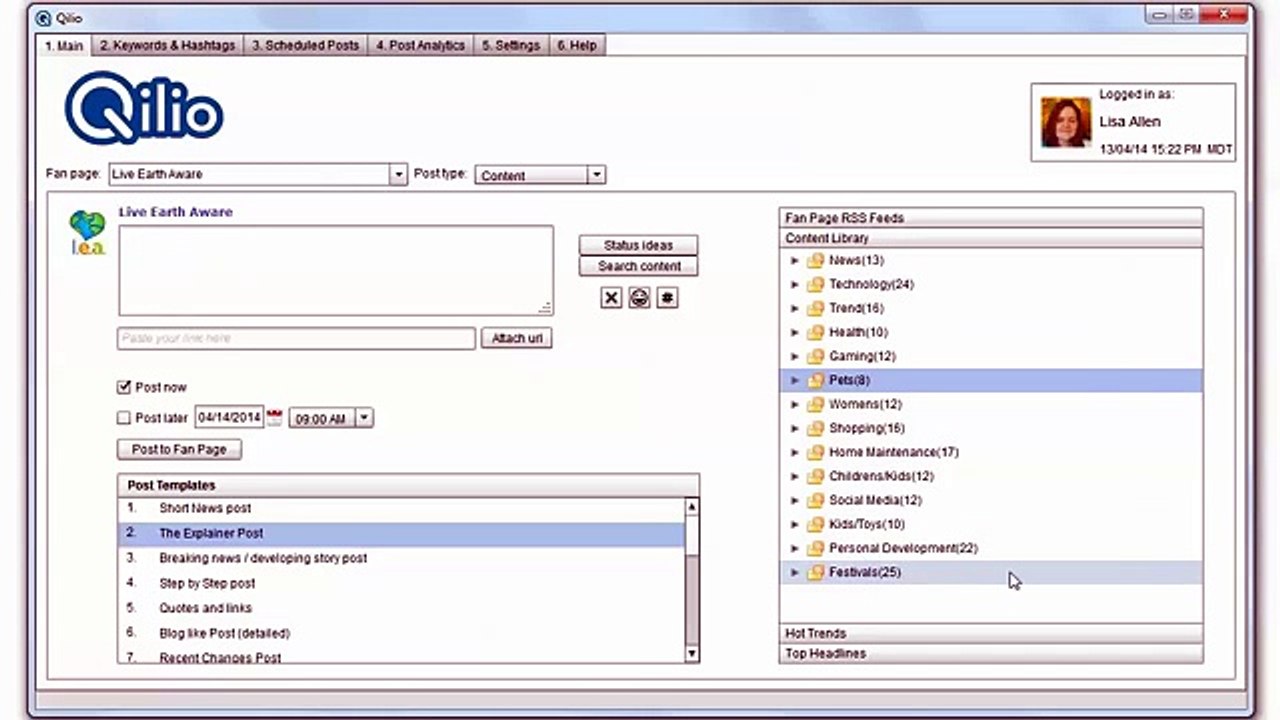Open the calendar date picker icon
The image size is (1280, 720).
(275, 418)
